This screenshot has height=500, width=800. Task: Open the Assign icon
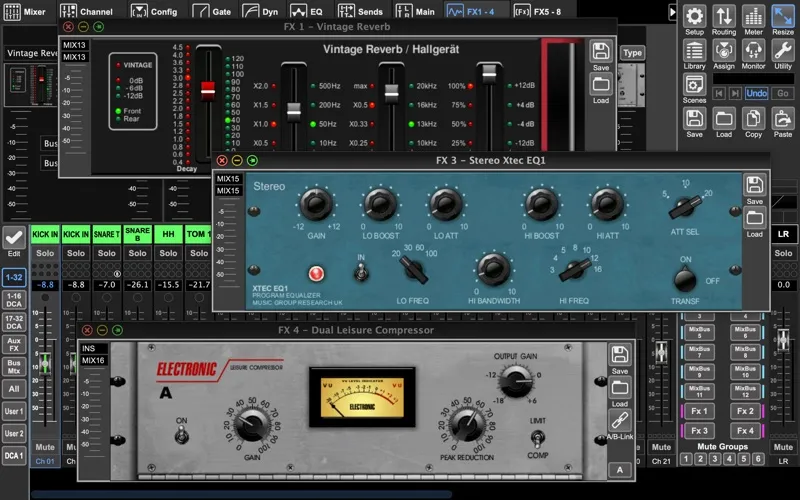(x=723, y=51)
